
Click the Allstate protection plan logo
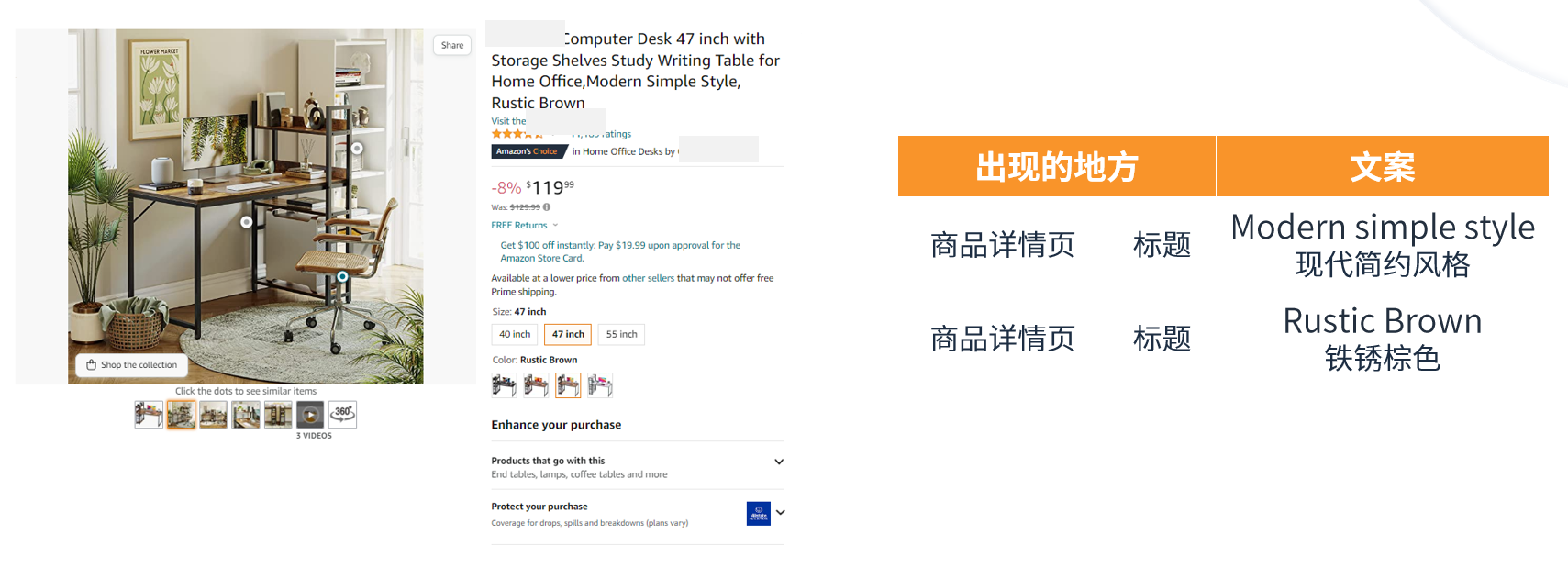[x=759, y=514]
